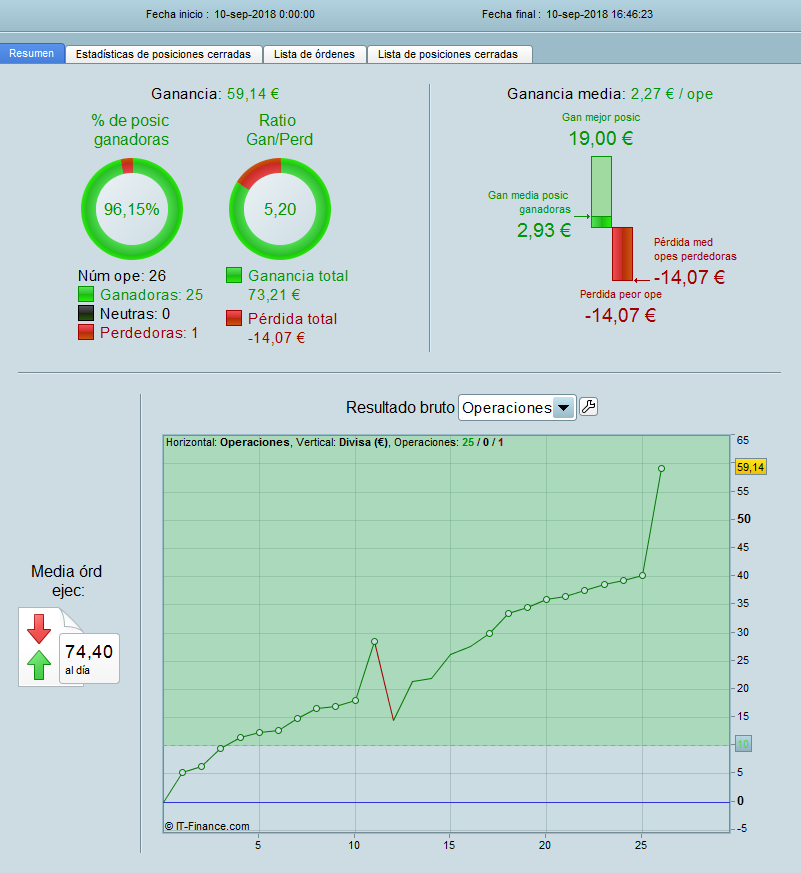Click the 73,21 € total gain value
The image size is (801, 873).
(x=274, y=295)
